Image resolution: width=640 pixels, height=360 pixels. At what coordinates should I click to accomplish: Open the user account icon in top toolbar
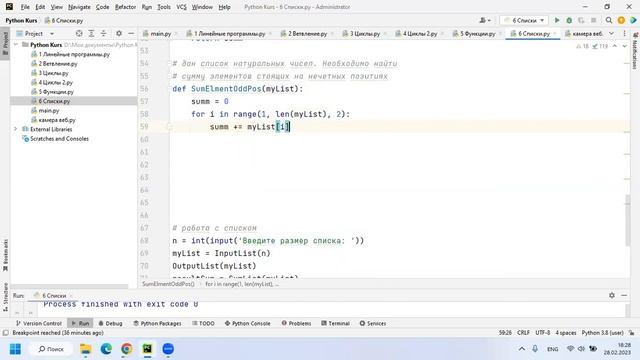pyautogui.click(x=483, y=20)
